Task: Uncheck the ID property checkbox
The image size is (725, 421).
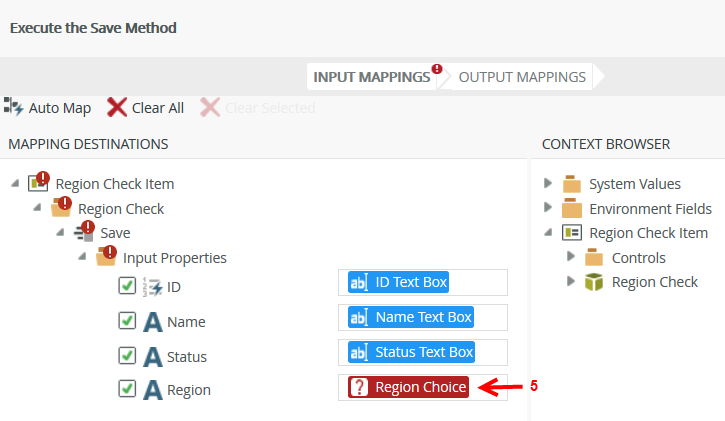Action: coord(127,286)
